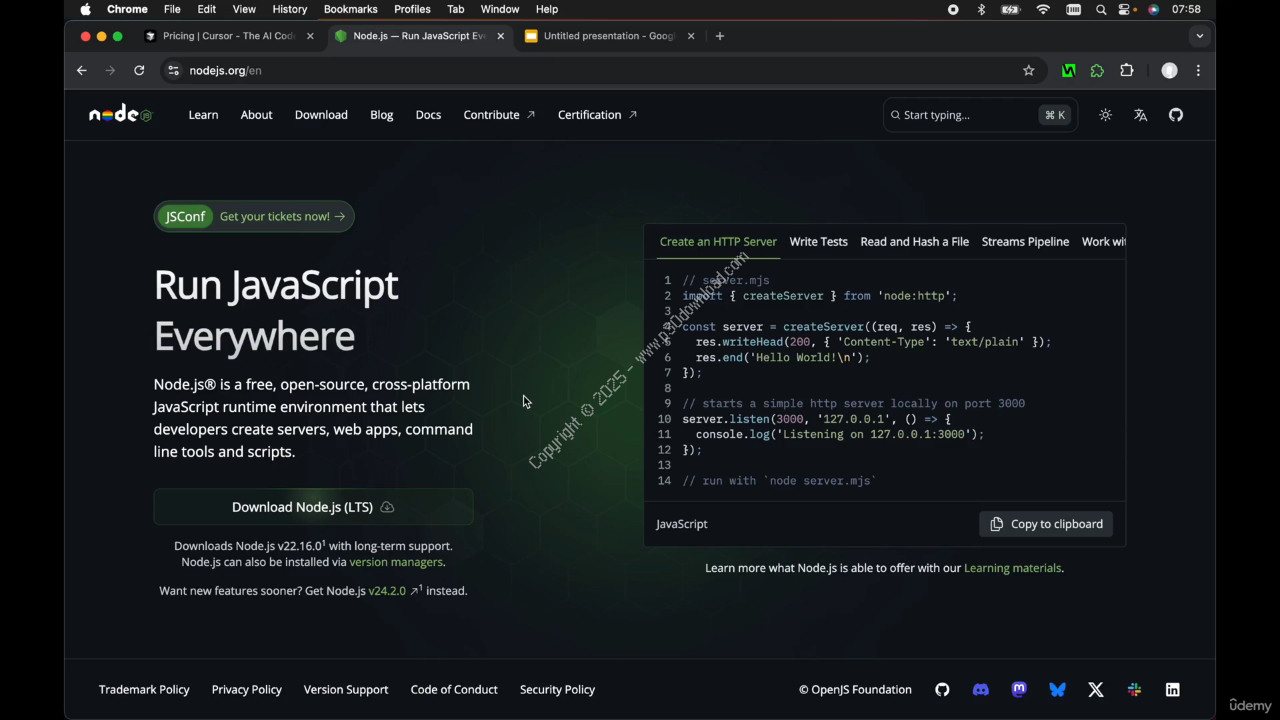The image size is (1280, 720).
Task: Open the footer Mastodon icon
Action: tap(1019, 690)
